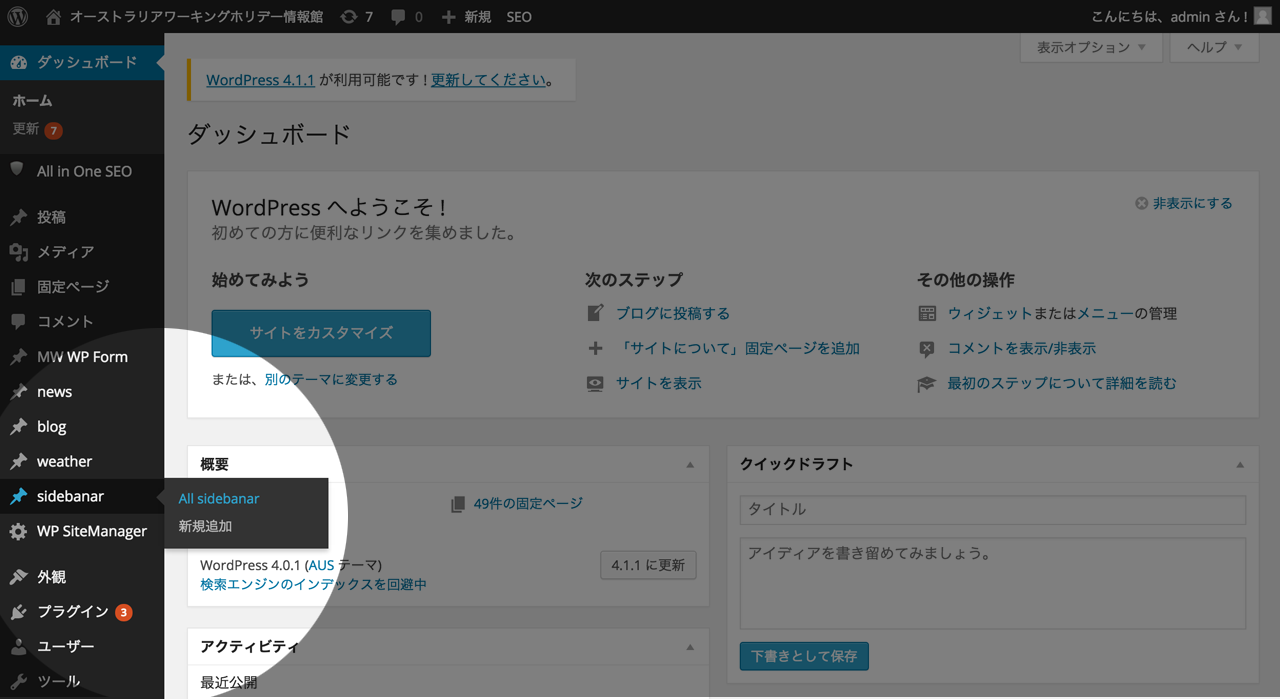The image size is (1280, 699).
Task: Click the media icon next to メディア
Action: tap(18, 252)
